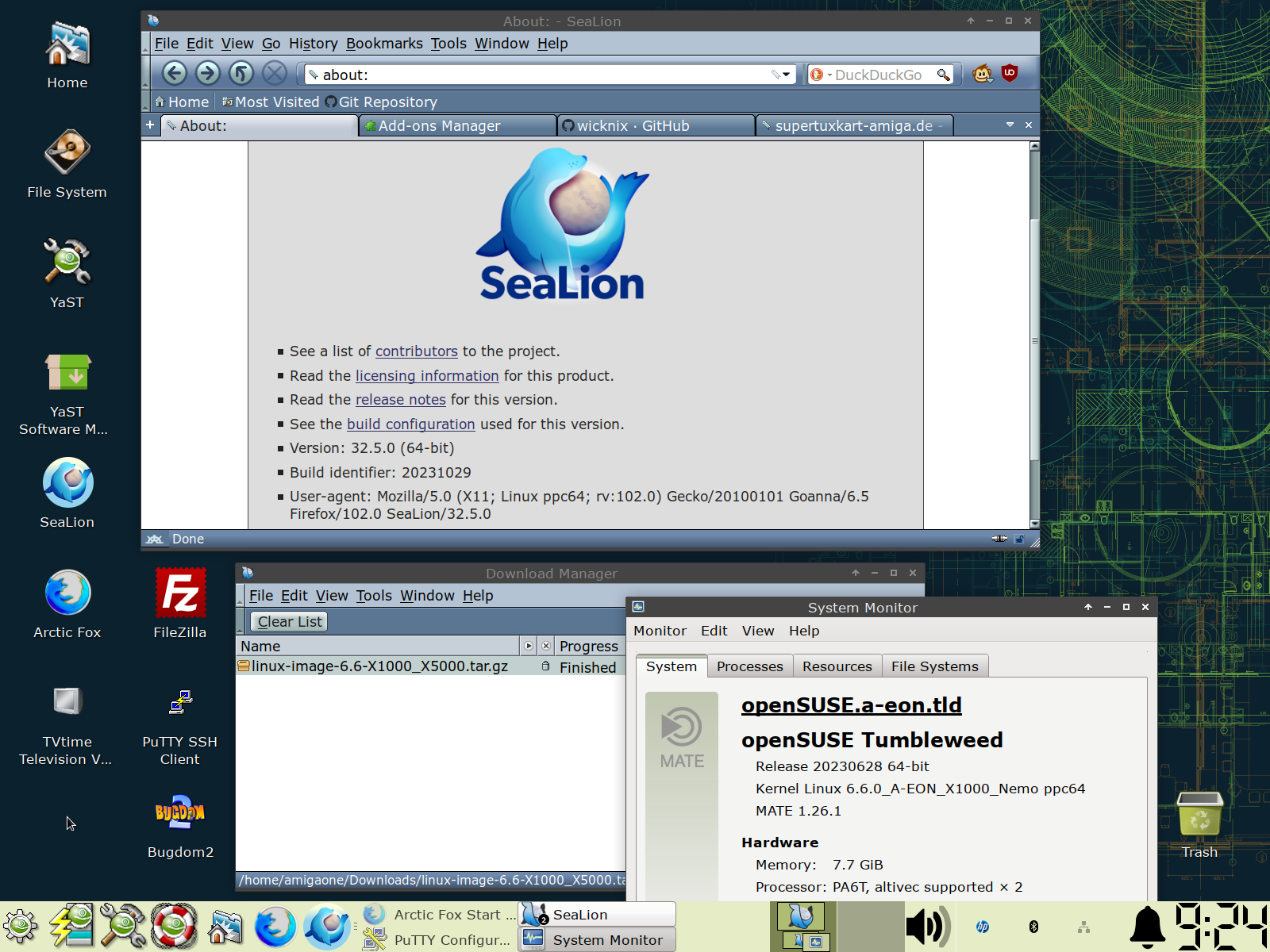Switch to the Add-ons Manager tab
The height and width of the screenshot is (952, 1270).
457,125
